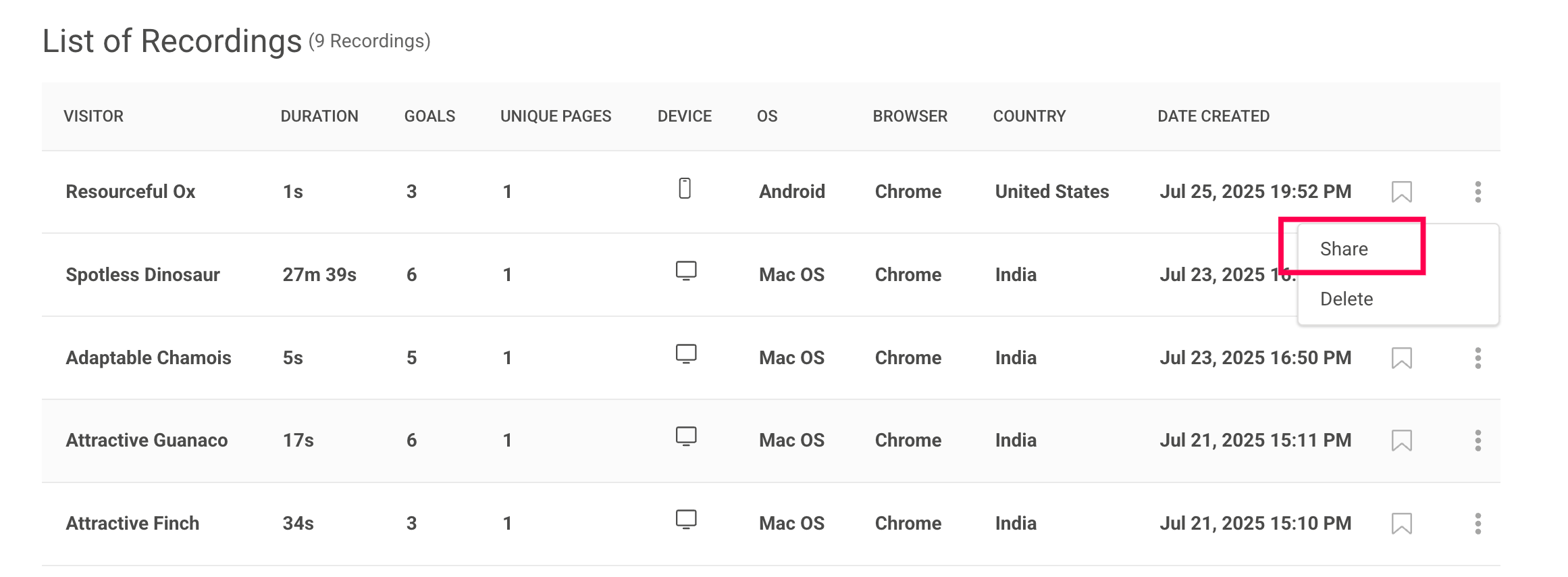Click the mobile device icon for Resourceful Ox
1568x577 pixels.
click(x=685, y=189)
